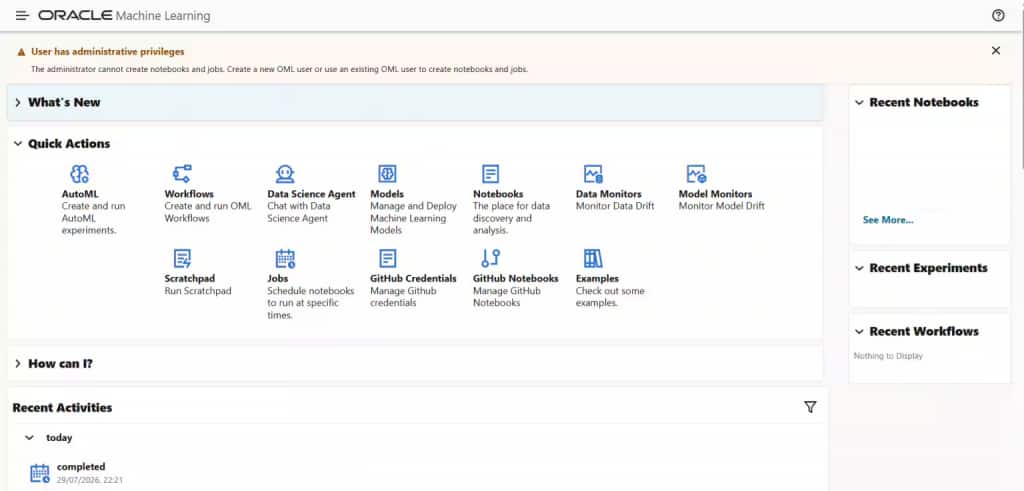Open the help question mark icon
The image size is (1024, 491).
[998, 16]
